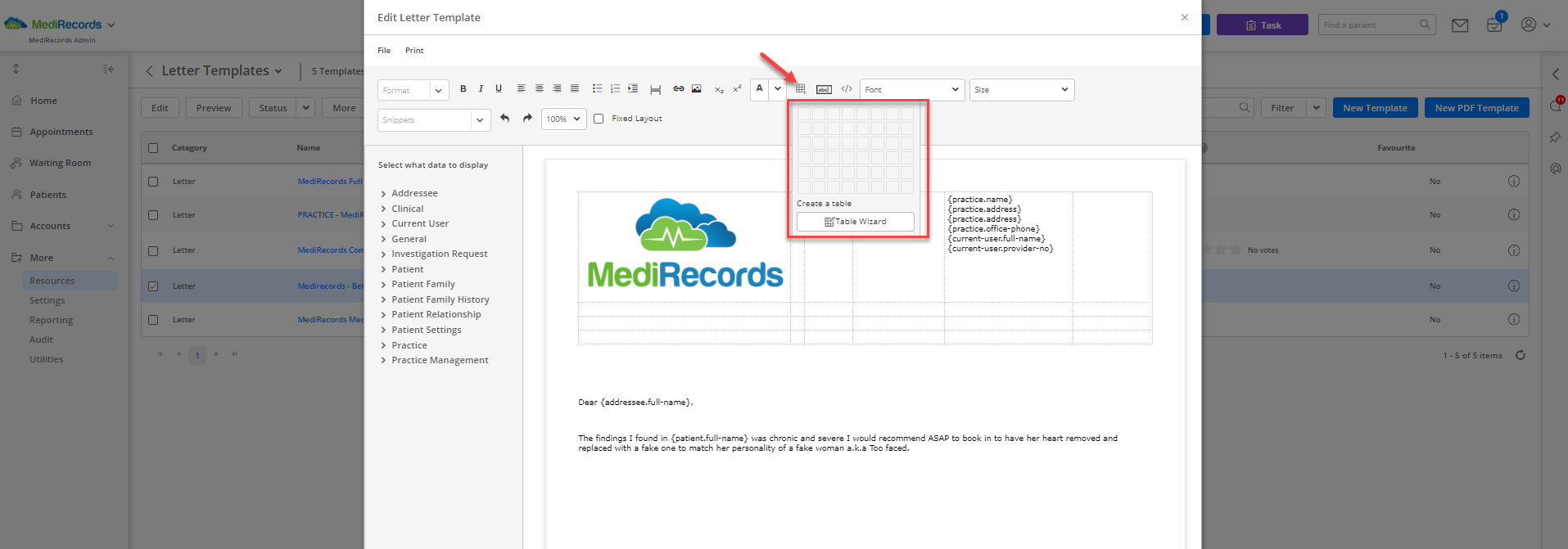Undo the last edit
Viewport: 1568px width, 549px height.
click(x=505, y=119)
